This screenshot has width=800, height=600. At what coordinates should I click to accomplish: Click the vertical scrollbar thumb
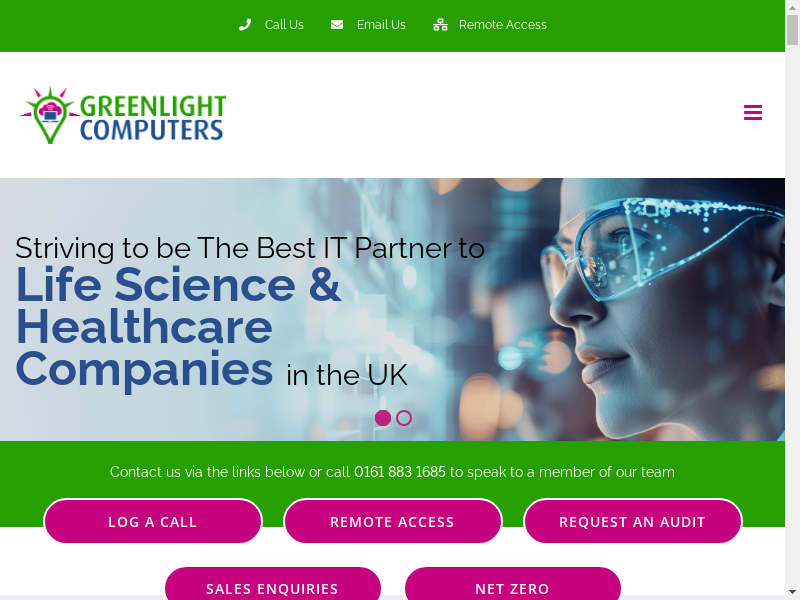click(792, 30)
